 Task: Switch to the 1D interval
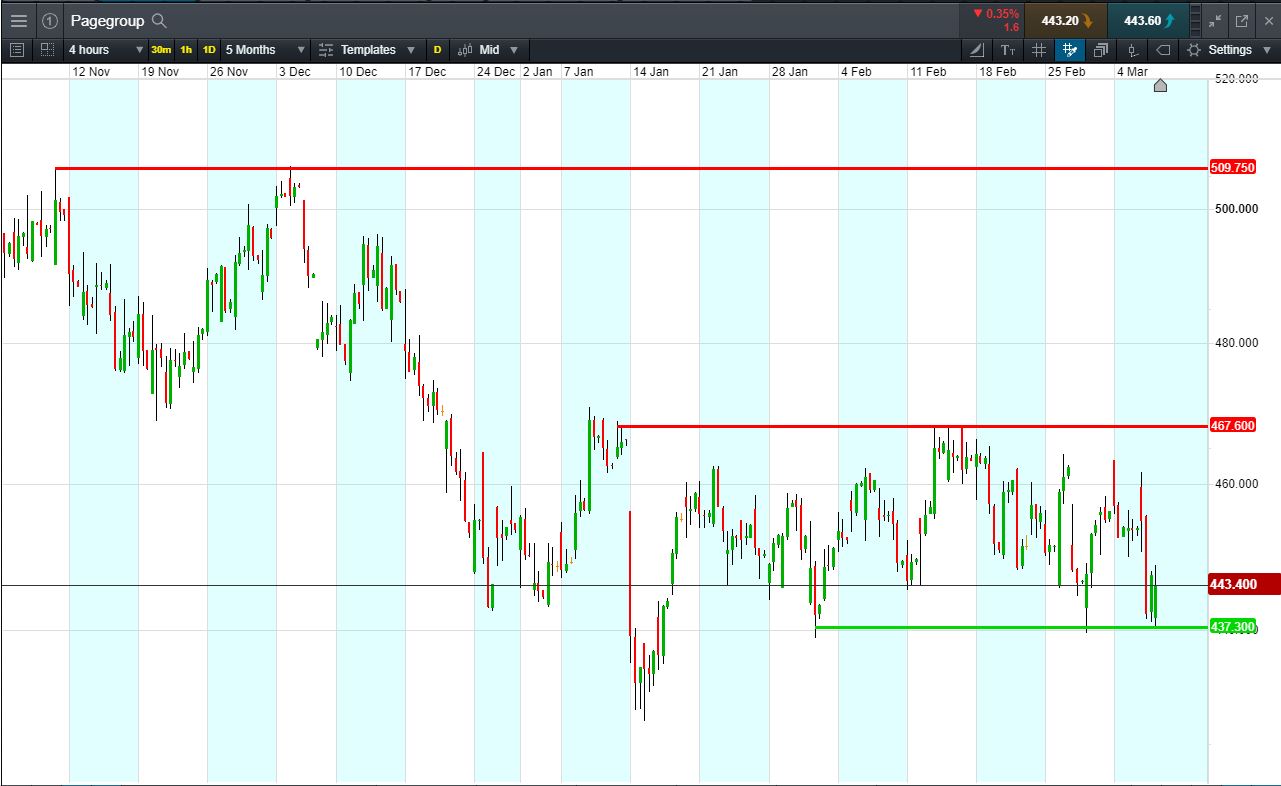point(208,49)
